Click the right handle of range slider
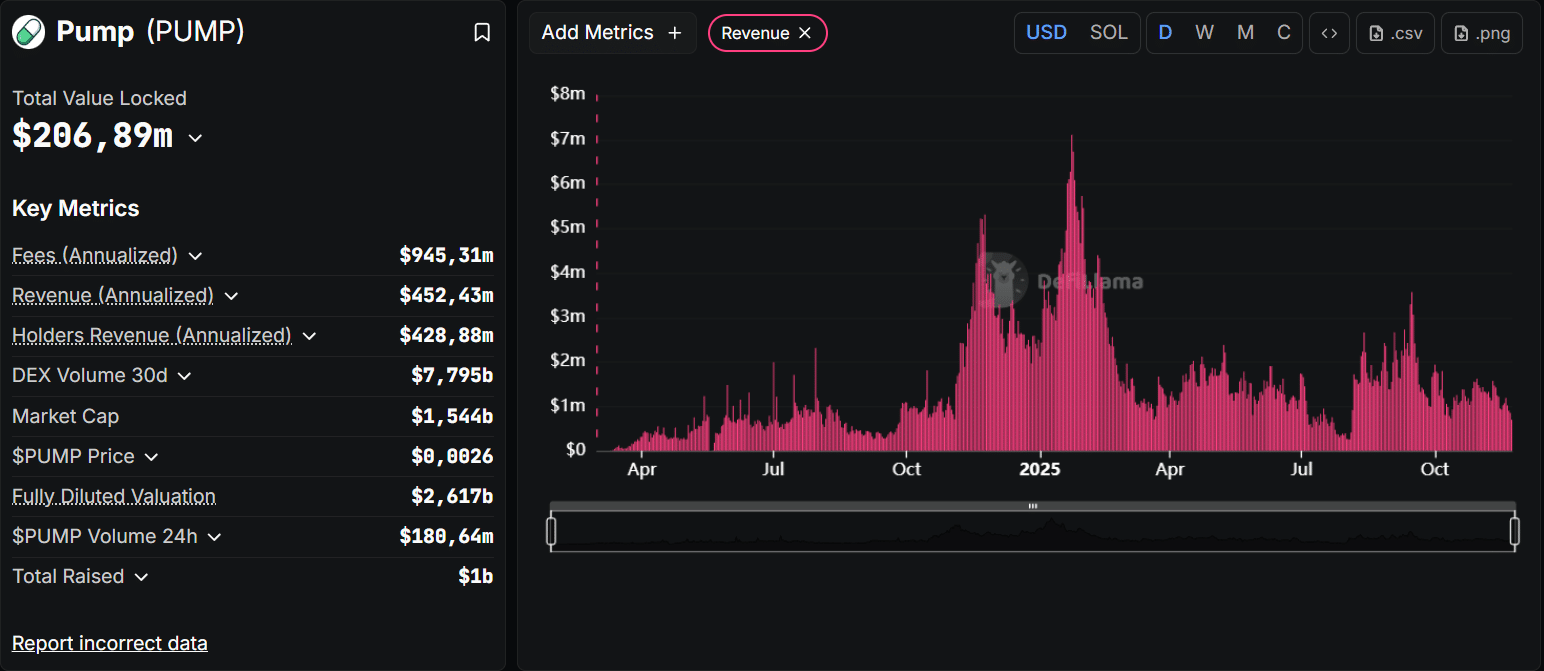This screenshot has height=671, width=1544. pyautogui.click(x=1514, y=531)
